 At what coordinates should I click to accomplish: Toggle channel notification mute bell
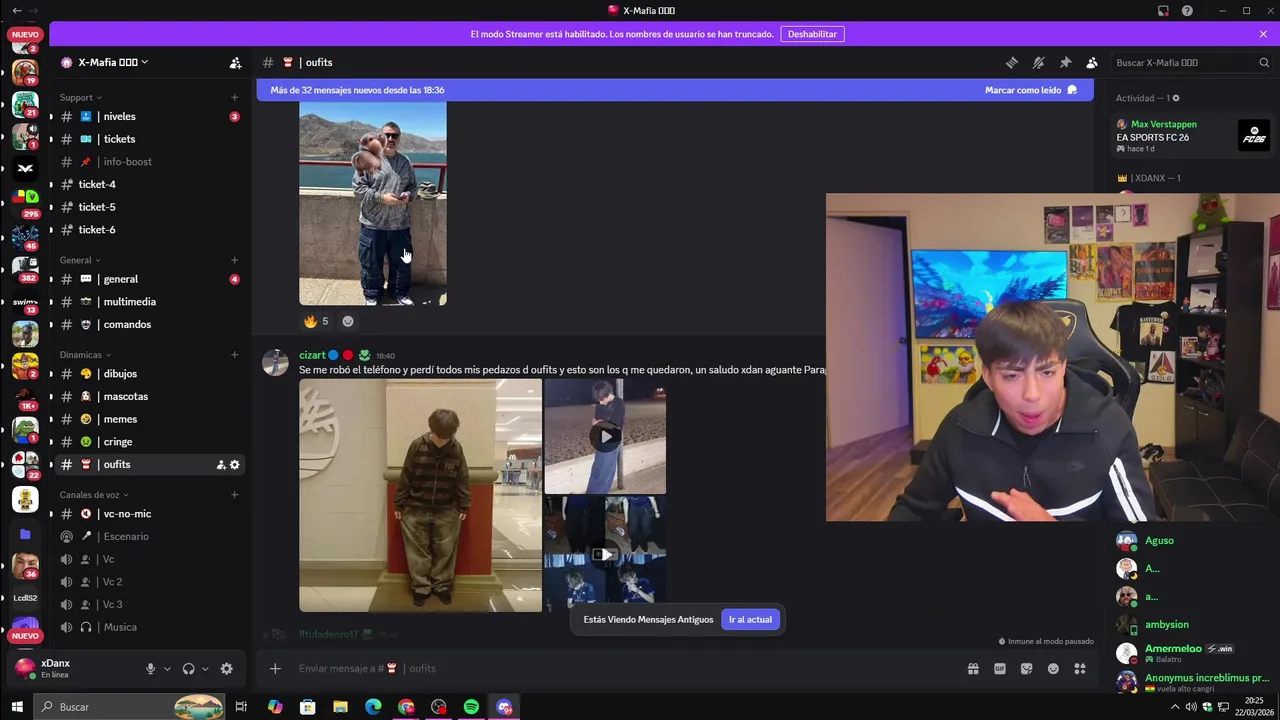(x=1038, y=62)
